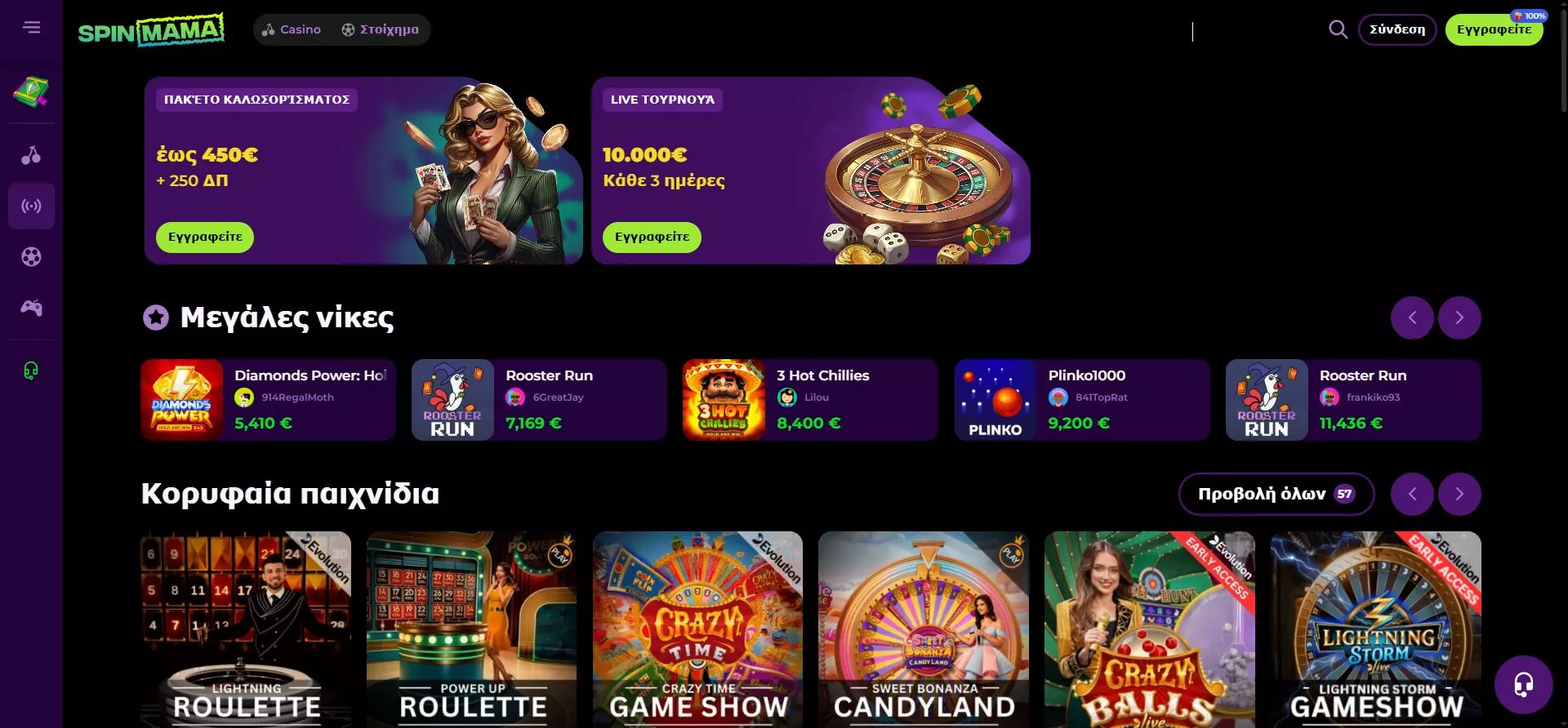
Task: Show next Μεγάλες νίκες wins
Action: tap(1459, 317)
